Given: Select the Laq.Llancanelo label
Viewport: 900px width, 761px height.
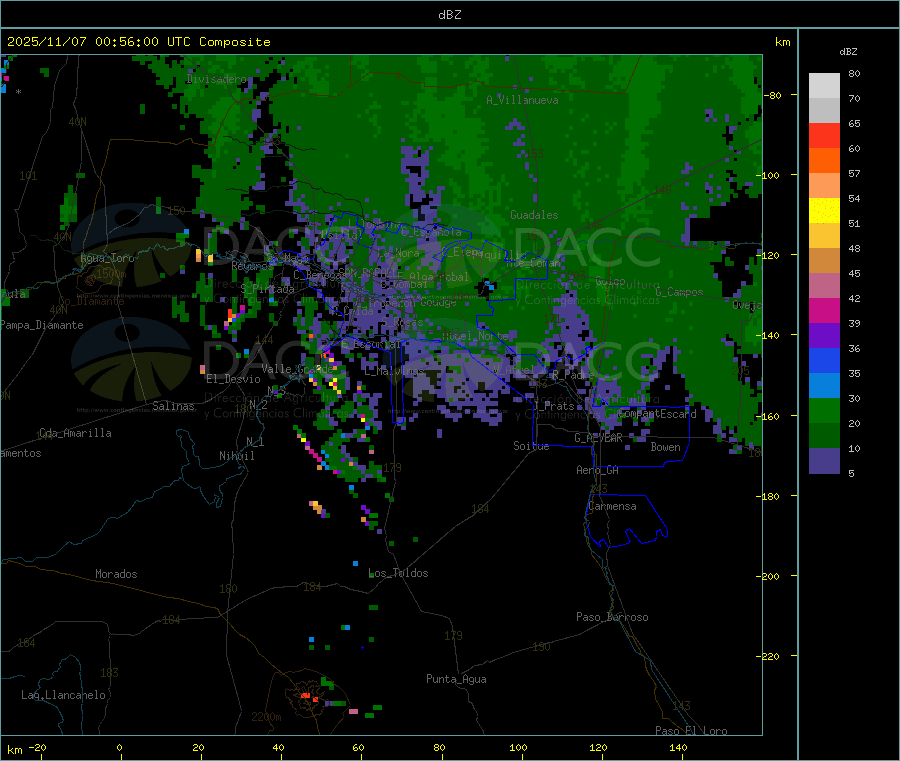Looking at the screenshot, I should tap(63, 695).
